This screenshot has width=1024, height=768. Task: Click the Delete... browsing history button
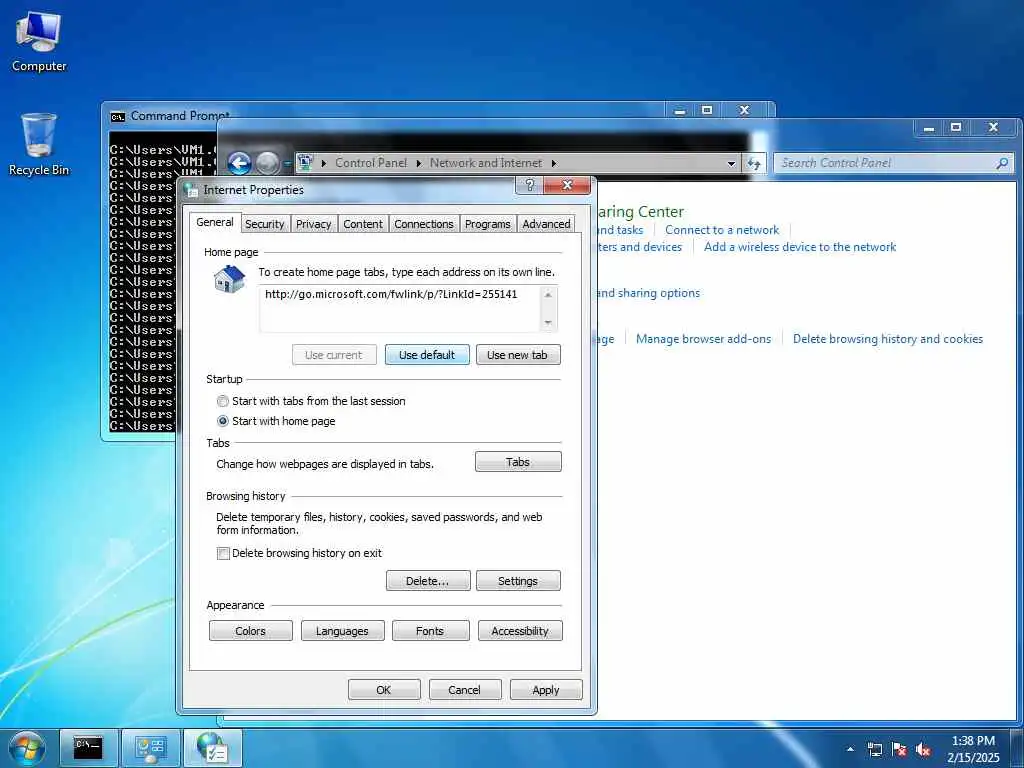[428, 581]
